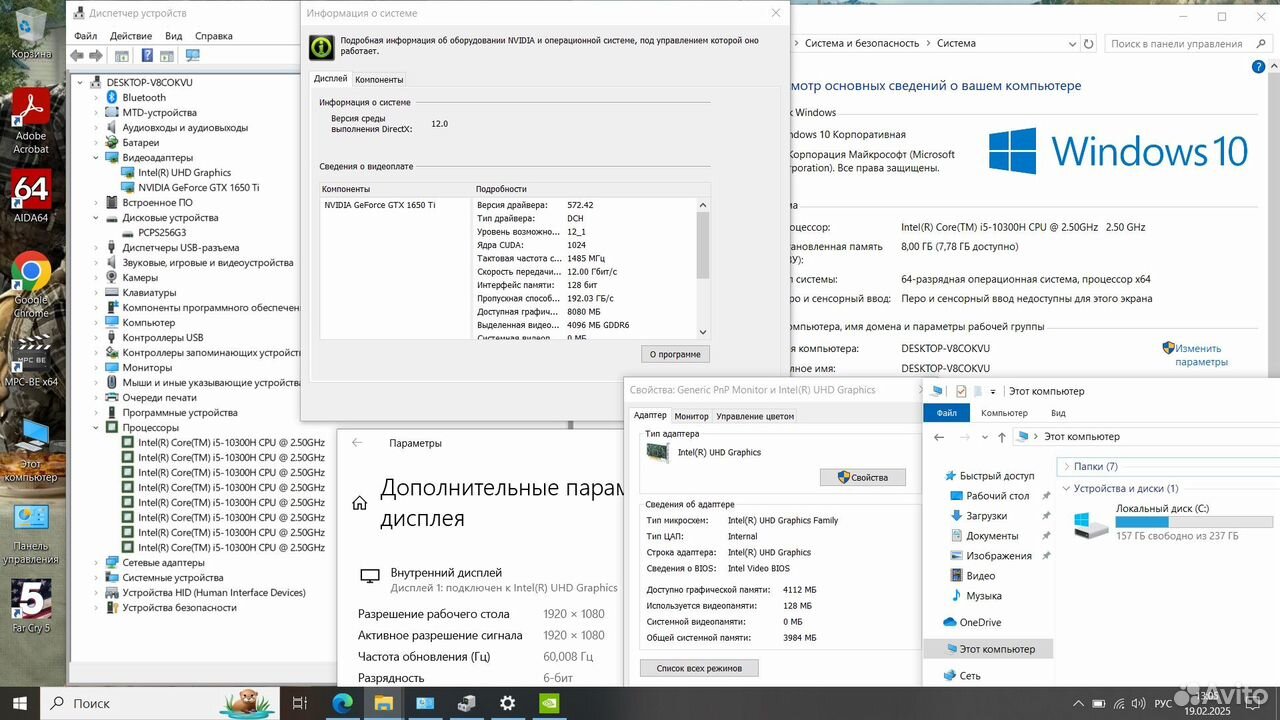1280x720 pixels.
Task: Click the Список всех режимов button
Action: point(698,667)
